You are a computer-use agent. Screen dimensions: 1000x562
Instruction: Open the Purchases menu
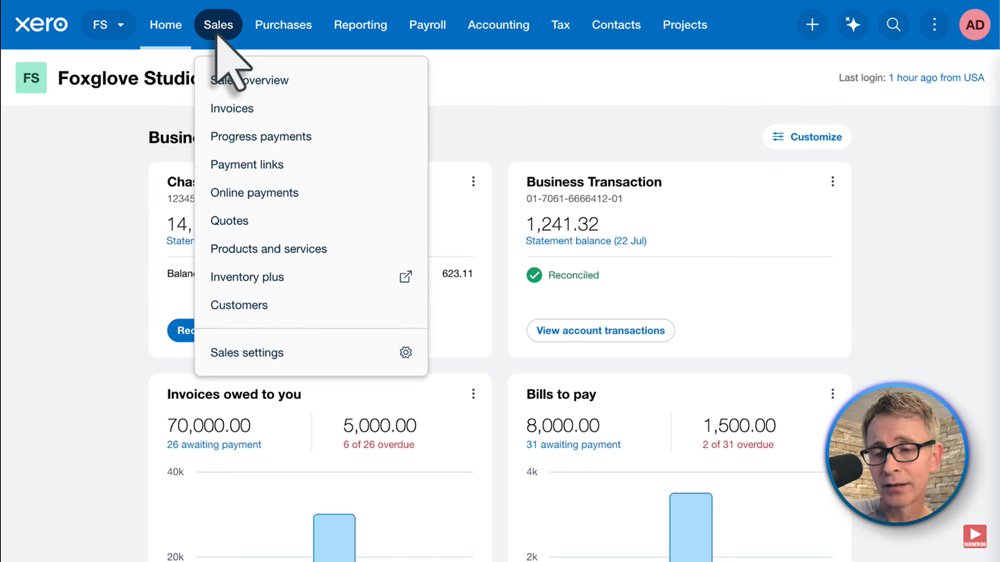click(x=283, y=25)
